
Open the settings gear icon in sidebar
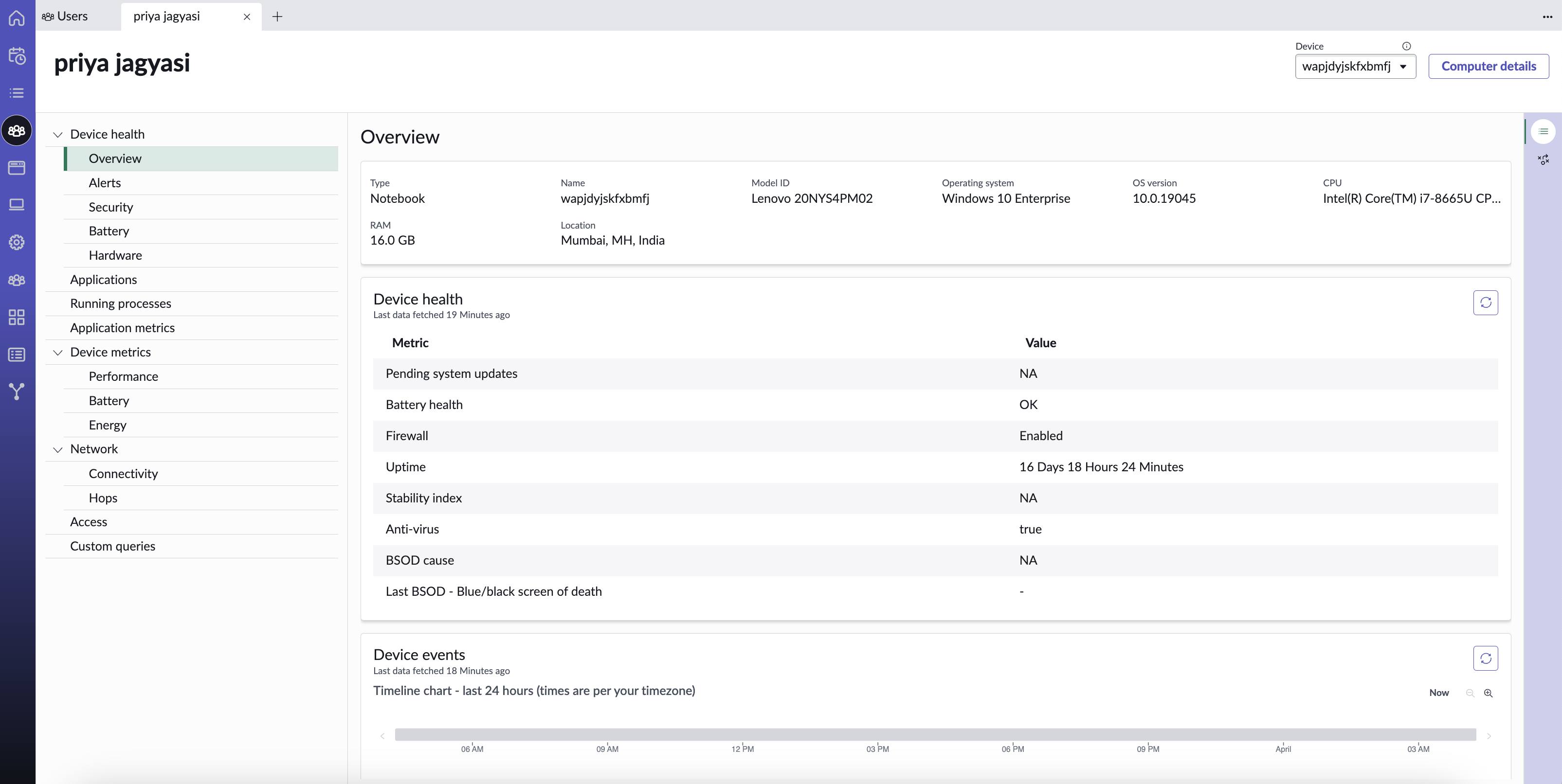coord(17,242)
